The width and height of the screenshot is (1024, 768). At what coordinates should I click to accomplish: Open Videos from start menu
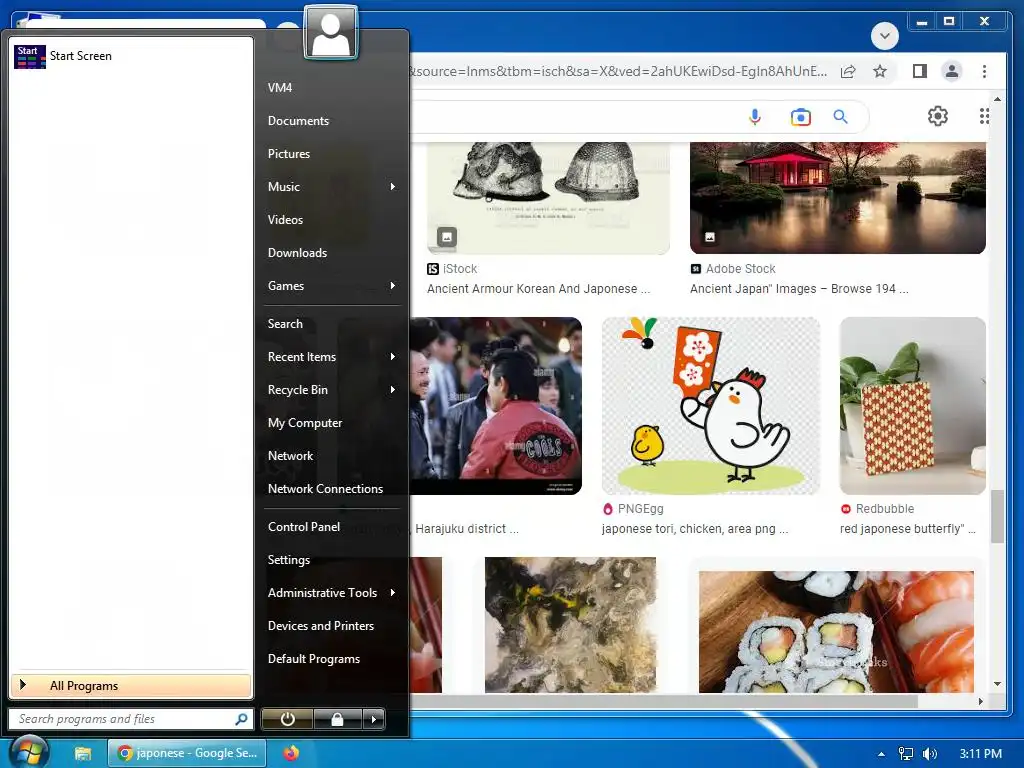click(x=285, y=219)
